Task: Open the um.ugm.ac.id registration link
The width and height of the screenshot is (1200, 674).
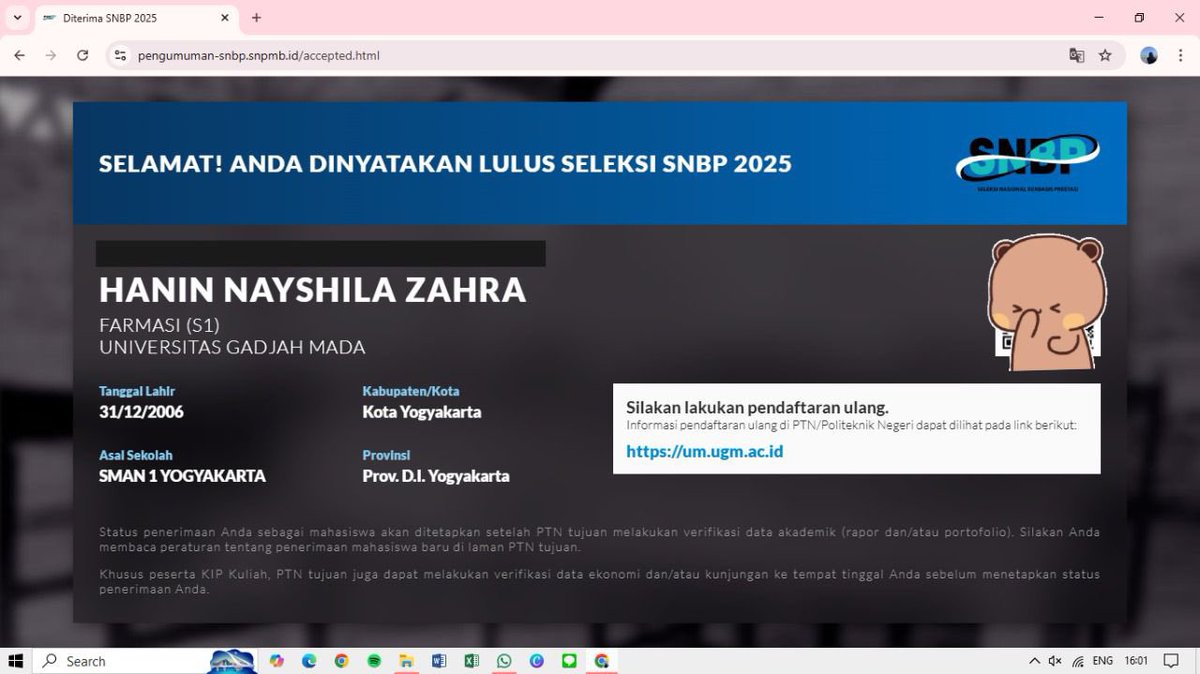Action: click(x=704, y=451)
